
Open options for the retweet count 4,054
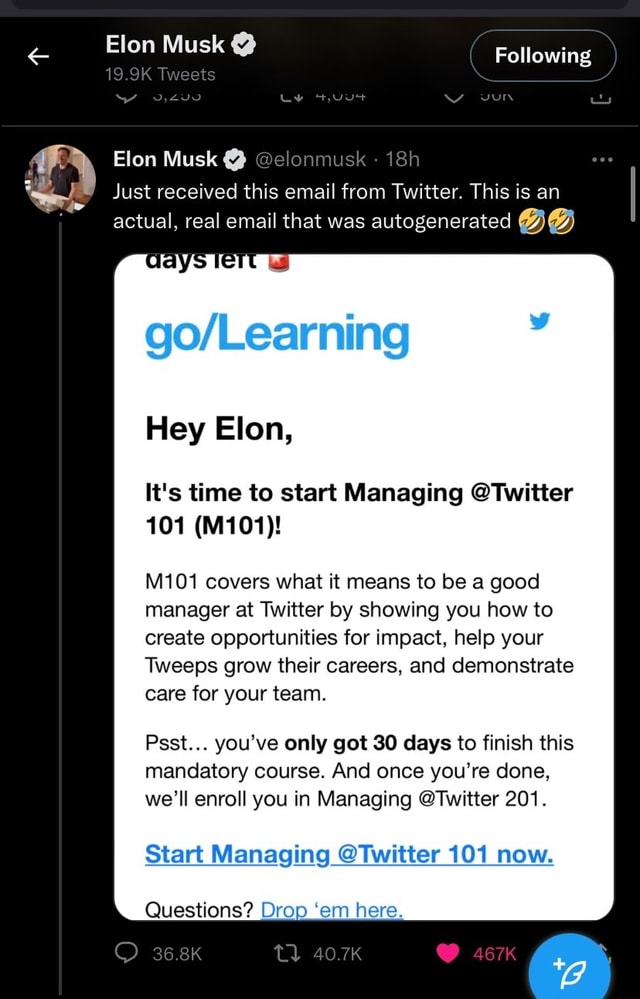click(x=290, y=95)
